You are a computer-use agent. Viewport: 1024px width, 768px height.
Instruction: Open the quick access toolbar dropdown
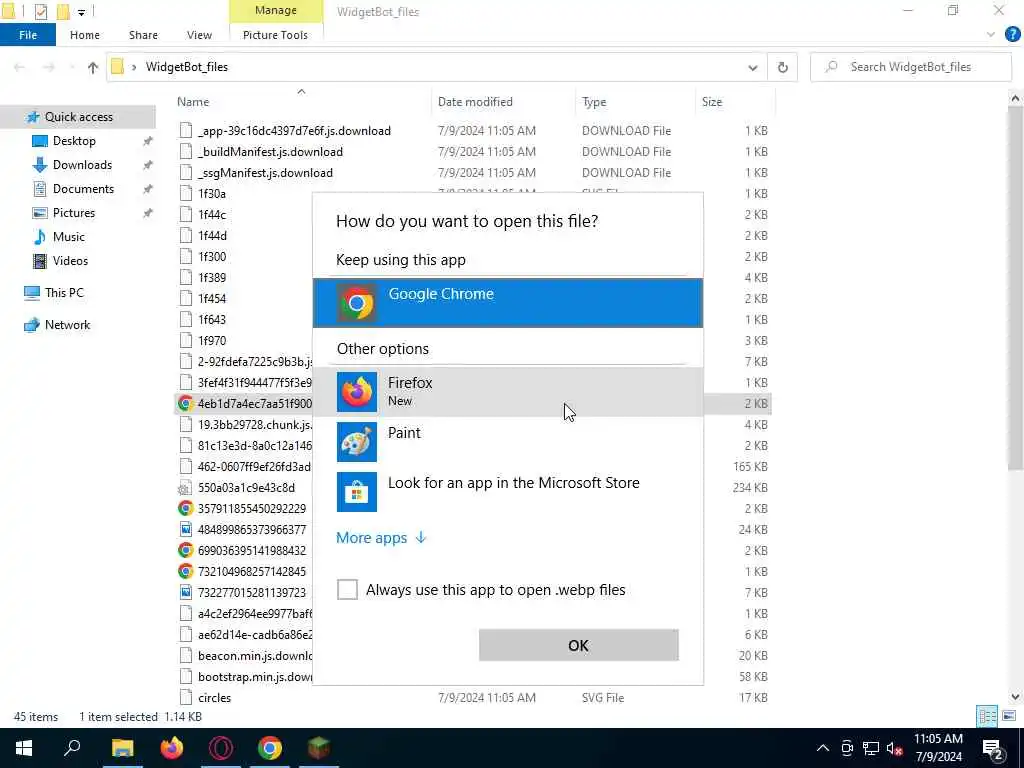point(81,12)
